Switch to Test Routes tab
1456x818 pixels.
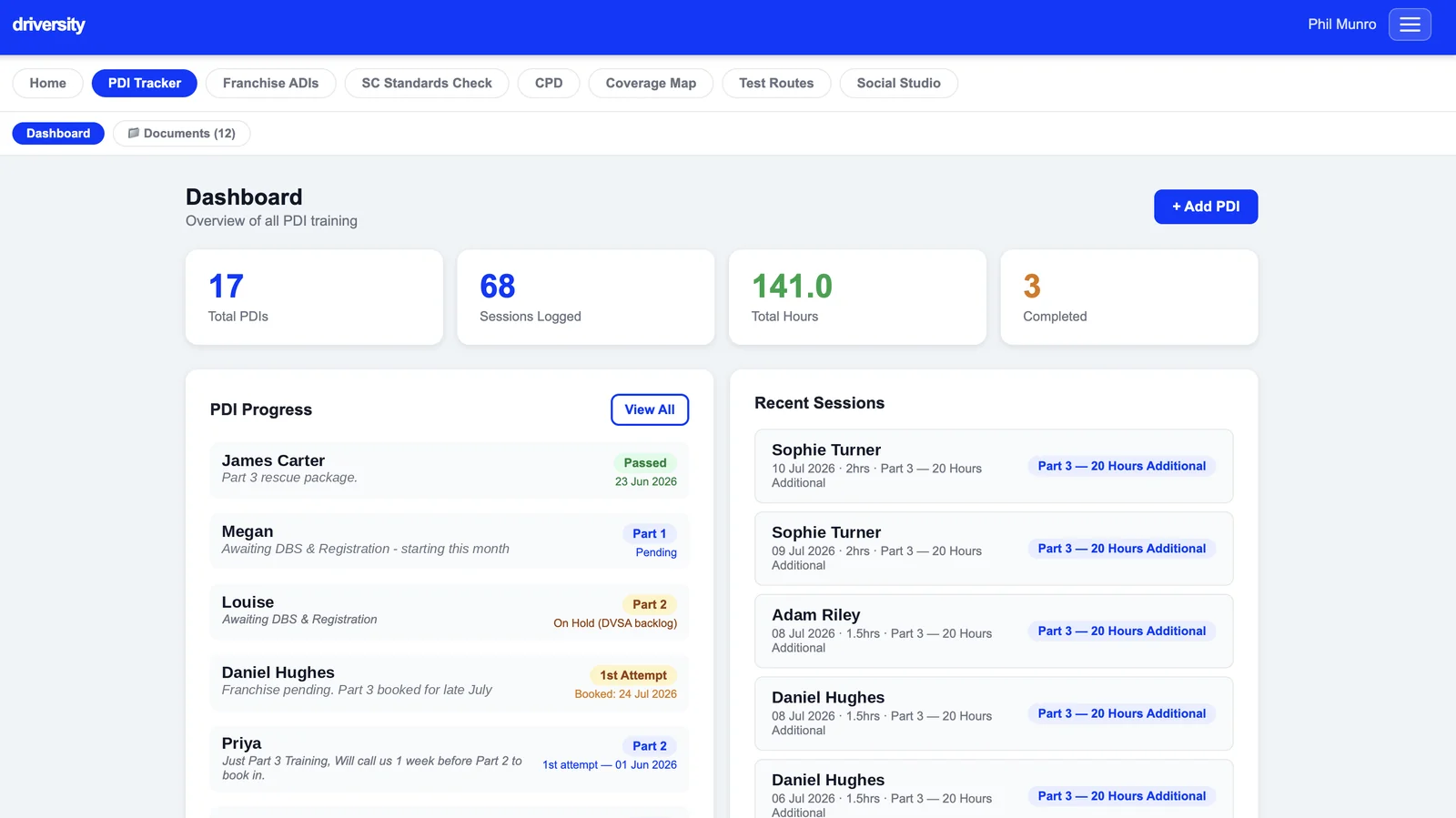[x=776, y=83]
